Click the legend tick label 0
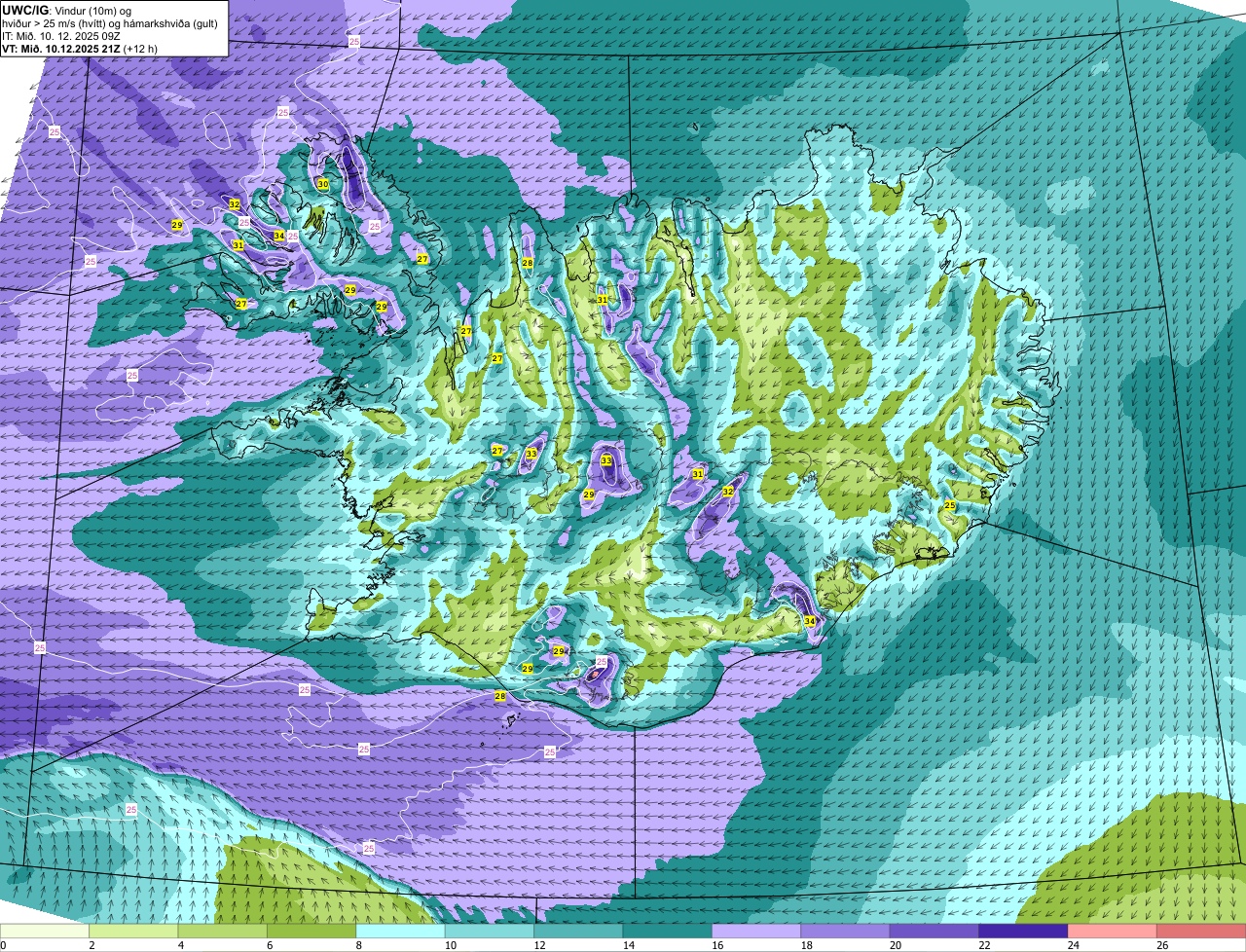The image size is (1246, 952). tap(3, 945)
